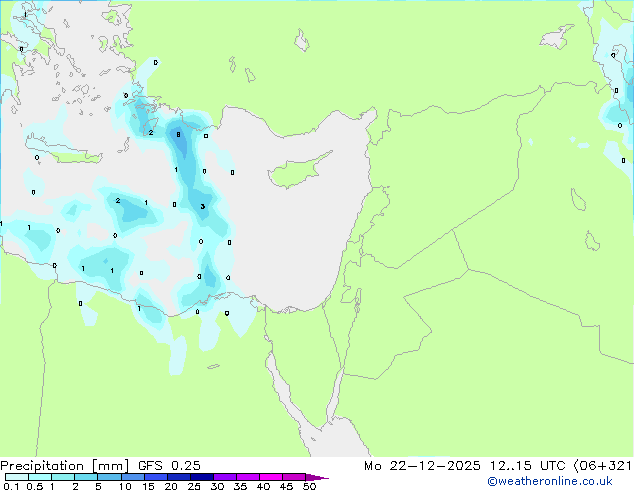634x490 pixels.
Task: Click the '0.1' legend scale number
Action: [x=11, y=486]
